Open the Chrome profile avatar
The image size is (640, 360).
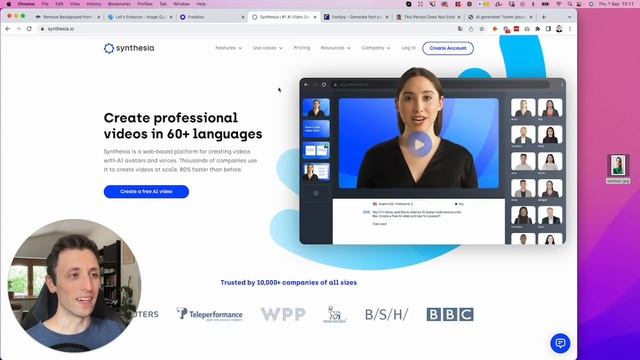[x=559, y=29]
